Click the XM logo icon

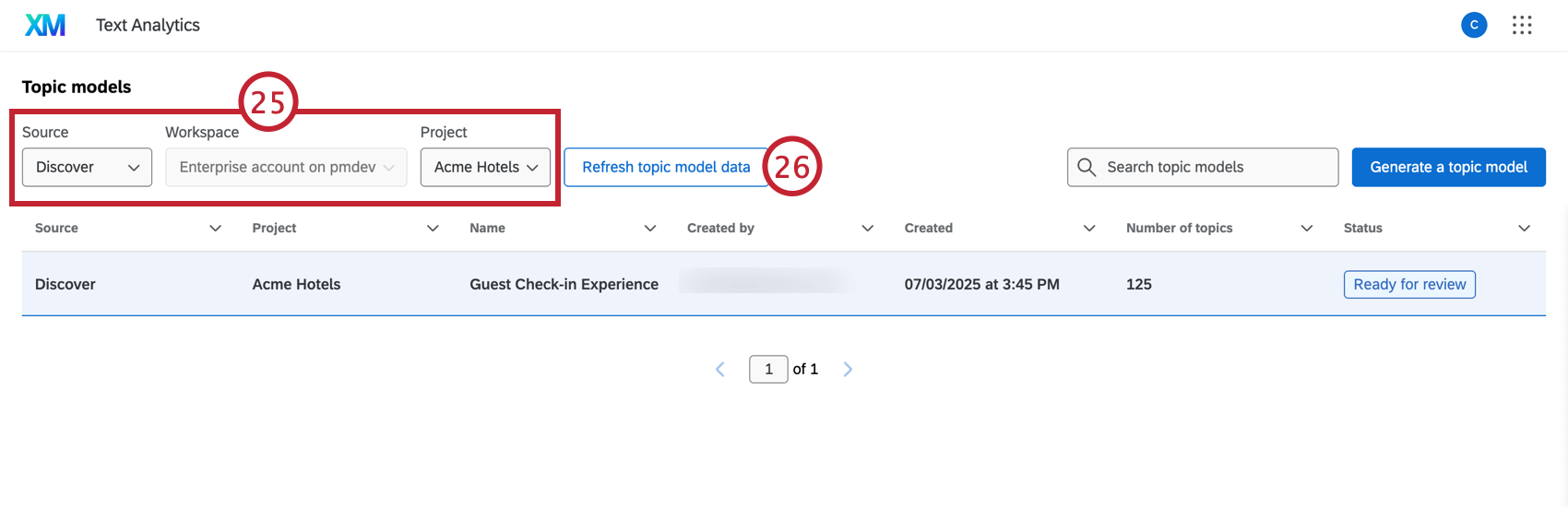click(45, 25)
